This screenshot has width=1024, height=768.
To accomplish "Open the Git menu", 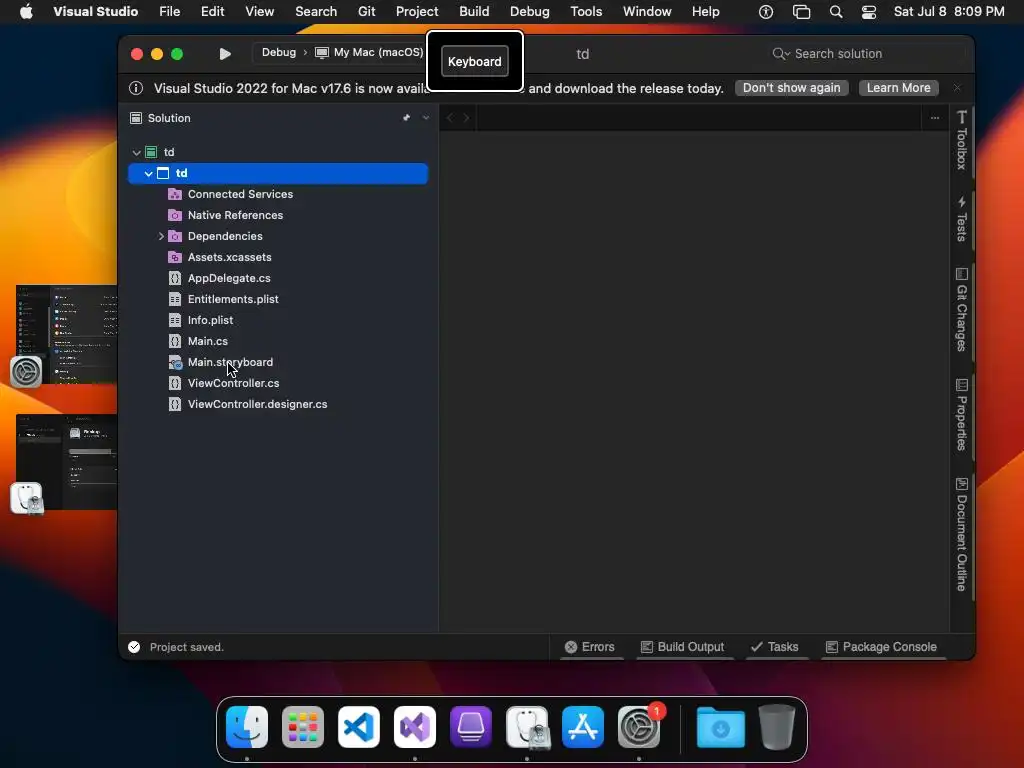I will point(366,12).
